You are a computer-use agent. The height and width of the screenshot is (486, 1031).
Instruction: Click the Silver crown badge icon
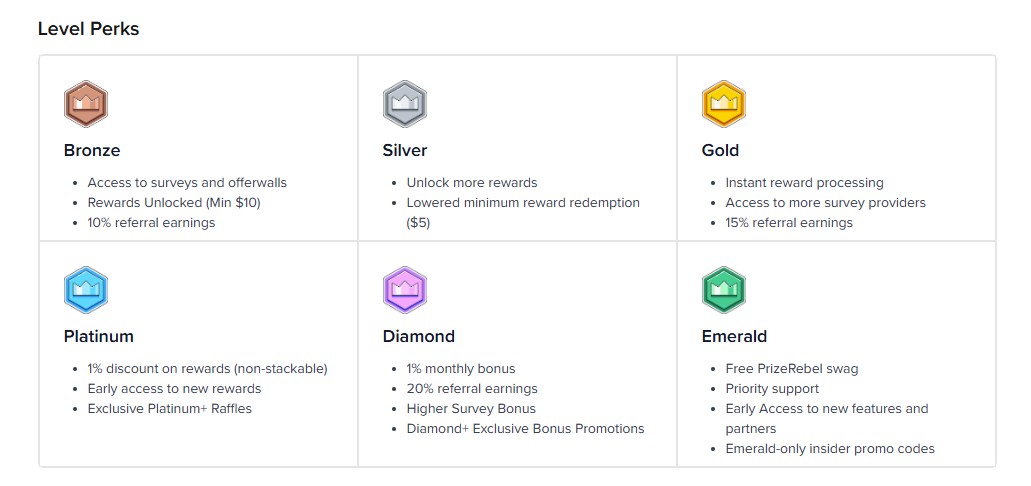pos(404,104)
